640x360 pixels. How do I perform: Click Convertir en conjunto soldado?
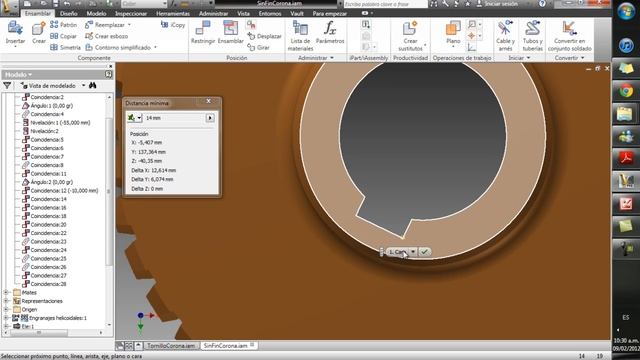[x=569, y=36]
